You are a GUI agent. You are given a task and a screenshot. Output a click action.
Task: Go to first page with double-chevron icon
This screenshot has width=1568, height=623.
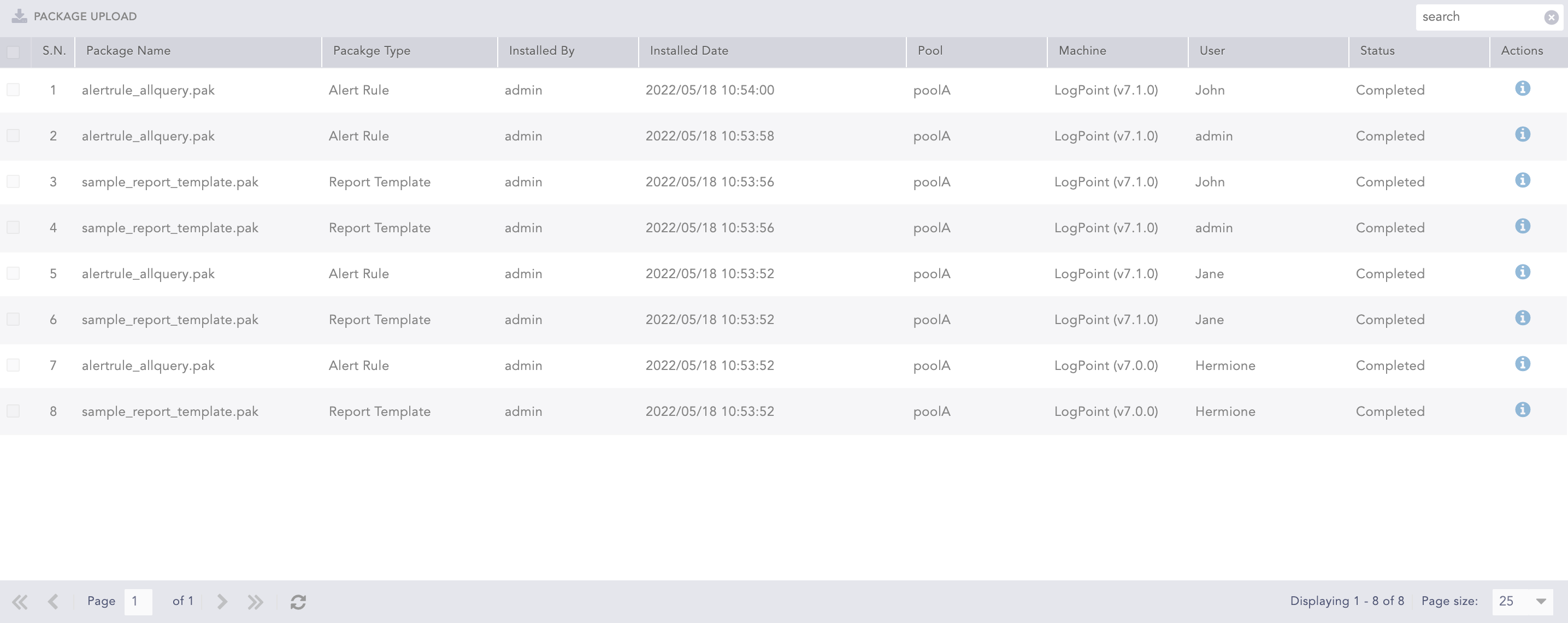(20, 602)
